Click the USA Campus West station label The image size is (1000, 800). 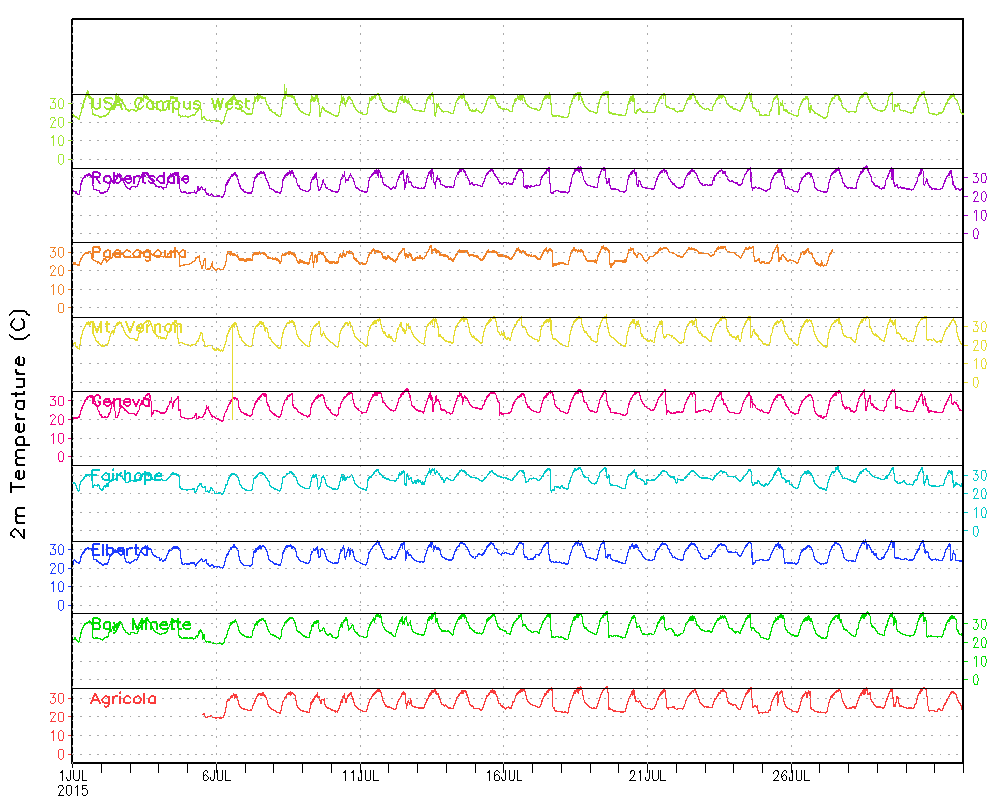click(170, 104)
